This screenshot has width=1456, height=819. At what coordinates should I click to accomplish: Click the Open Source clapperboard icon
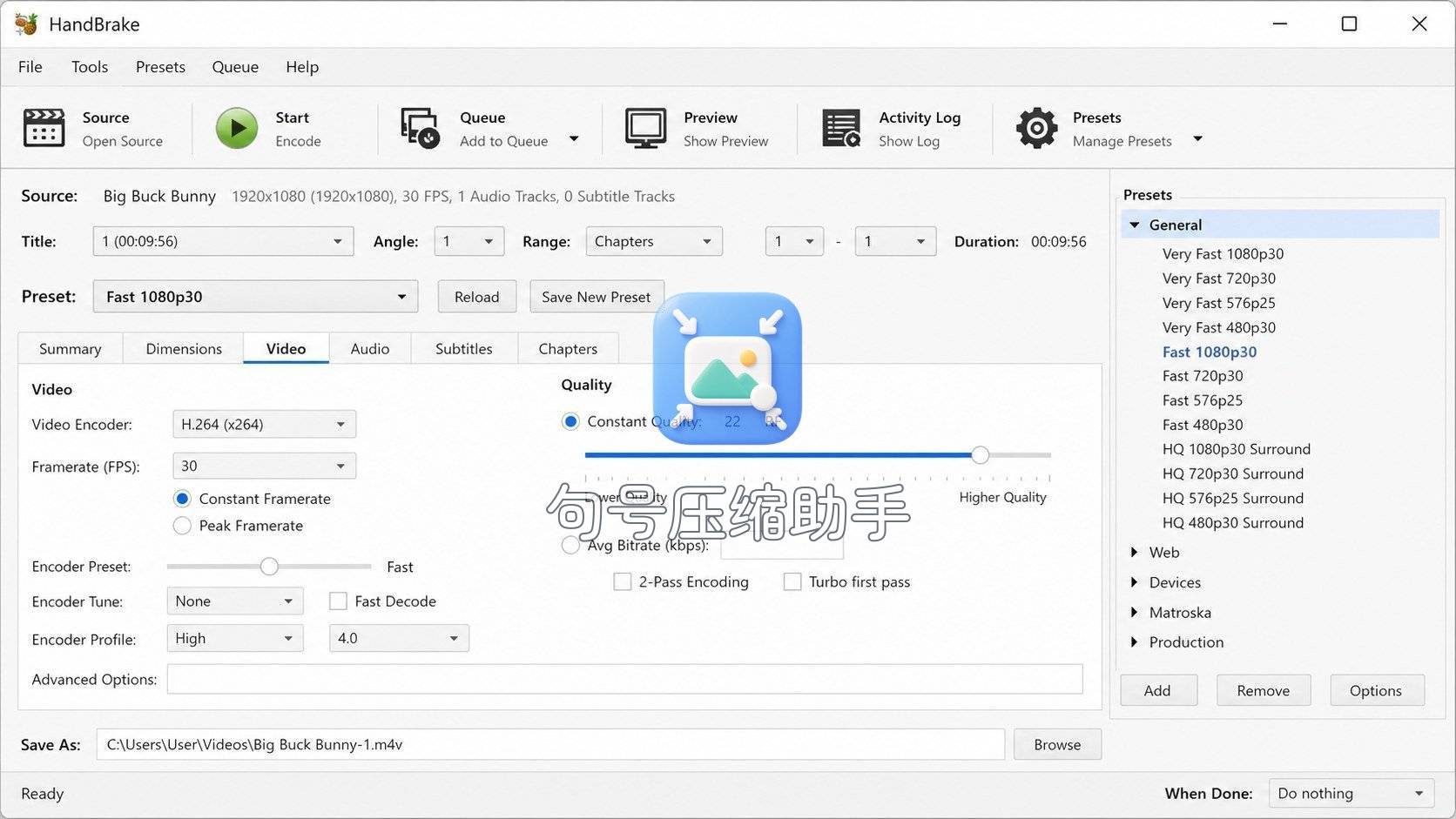pos(44,128)
